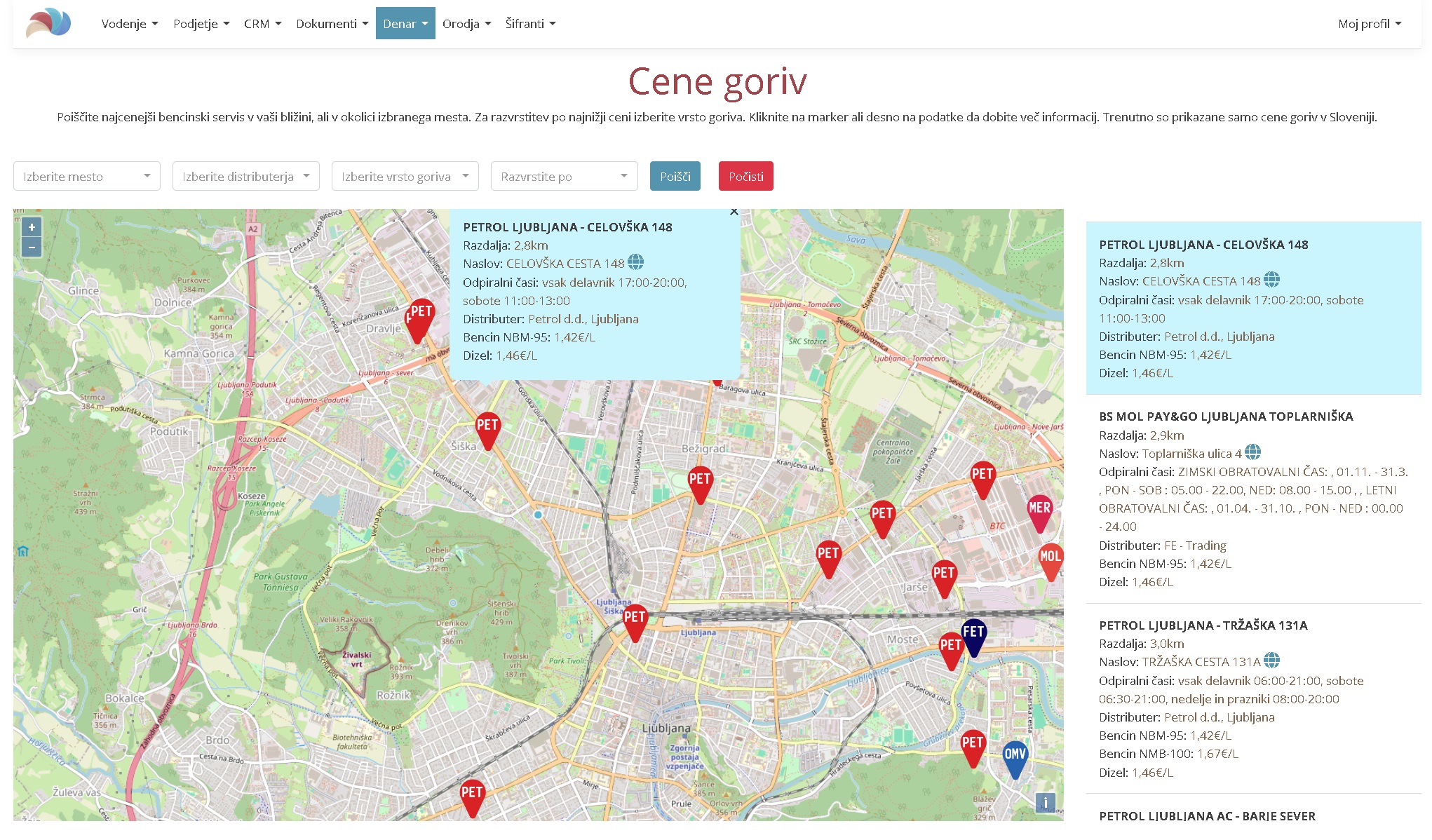Open the Izberite mesto dropdown
Screen dimensions: 1432x840
click(x=87, y=176)
